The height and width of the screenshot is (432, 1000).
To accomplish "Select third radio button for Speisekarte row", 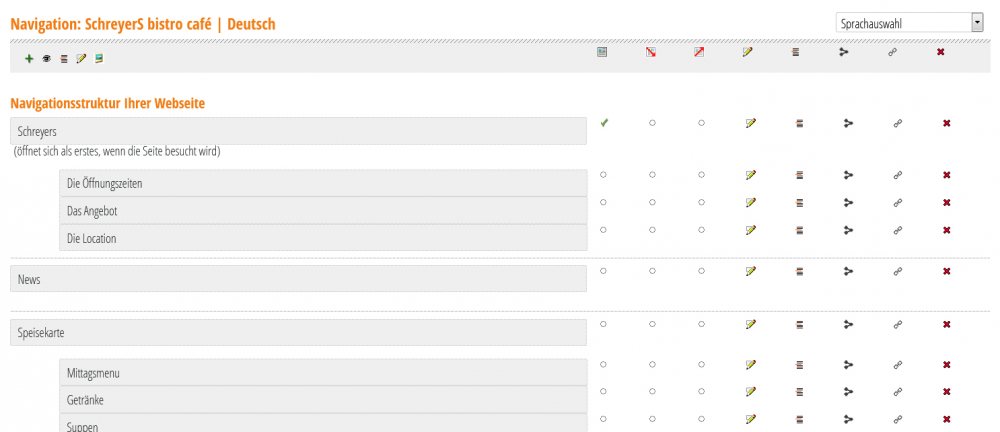I will click(x=701, y=324).
